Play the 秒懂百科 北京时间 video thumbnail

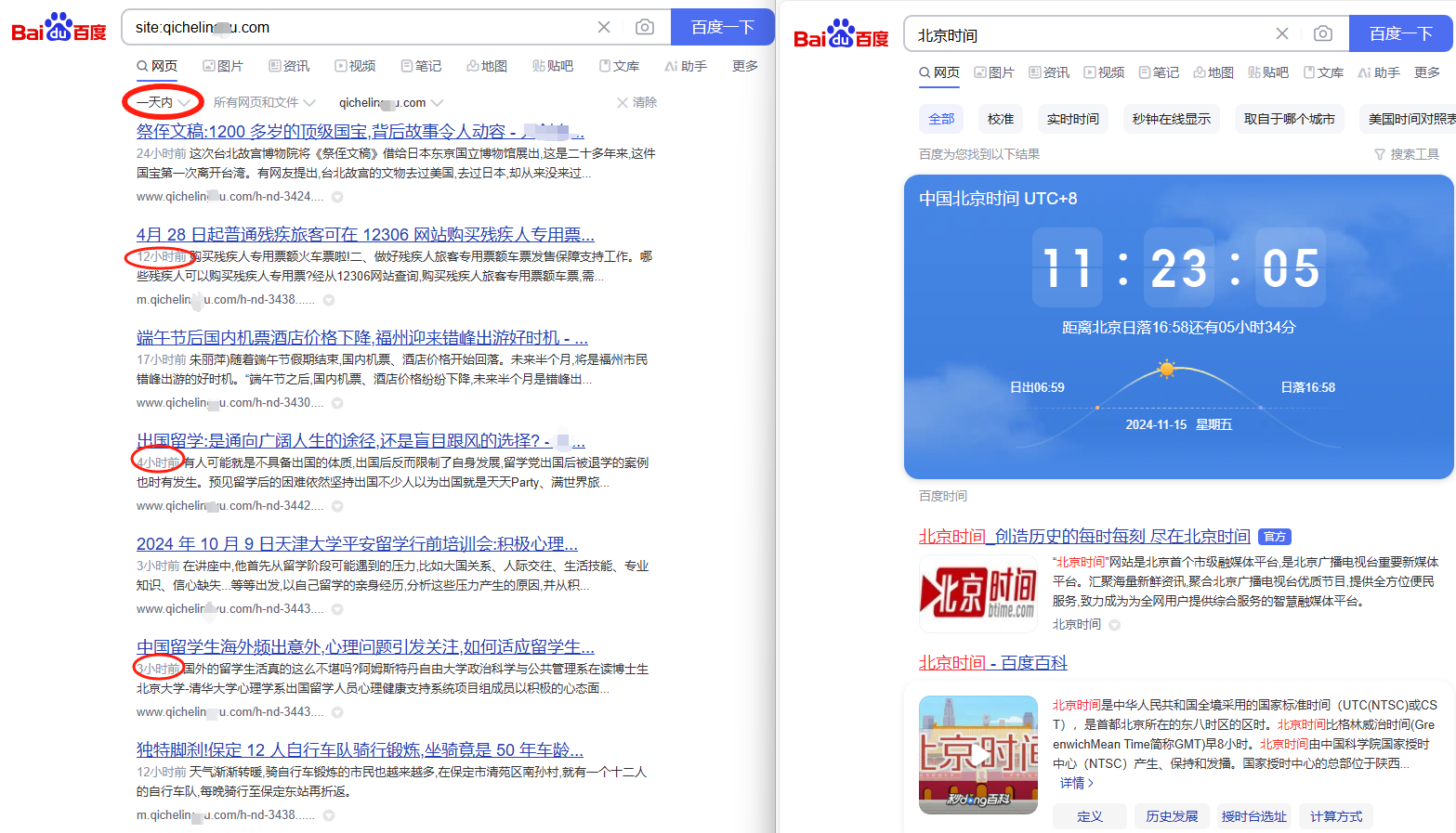(x=978, y=755)
